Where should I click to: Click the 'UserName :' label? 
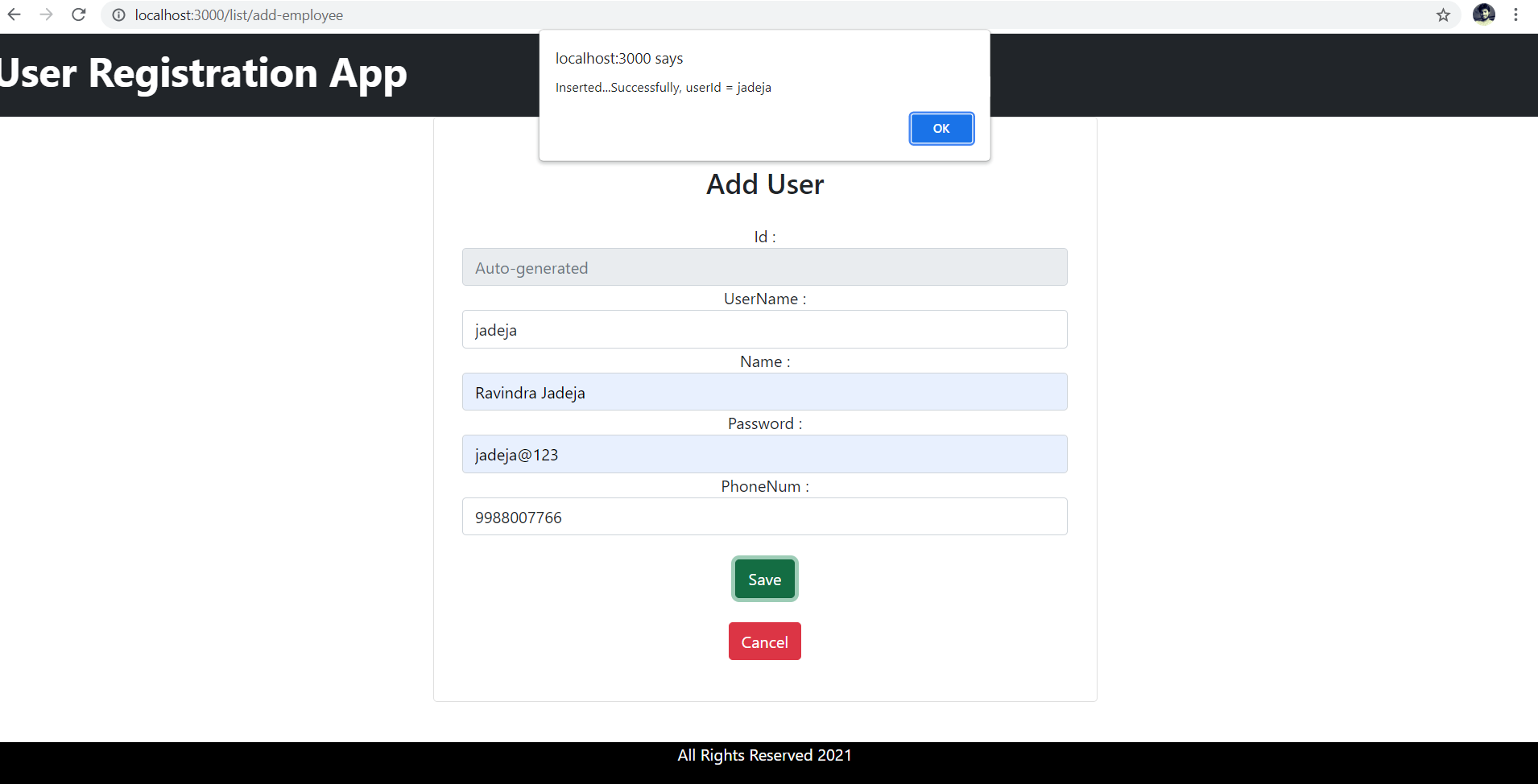click(x=765, y=299)
